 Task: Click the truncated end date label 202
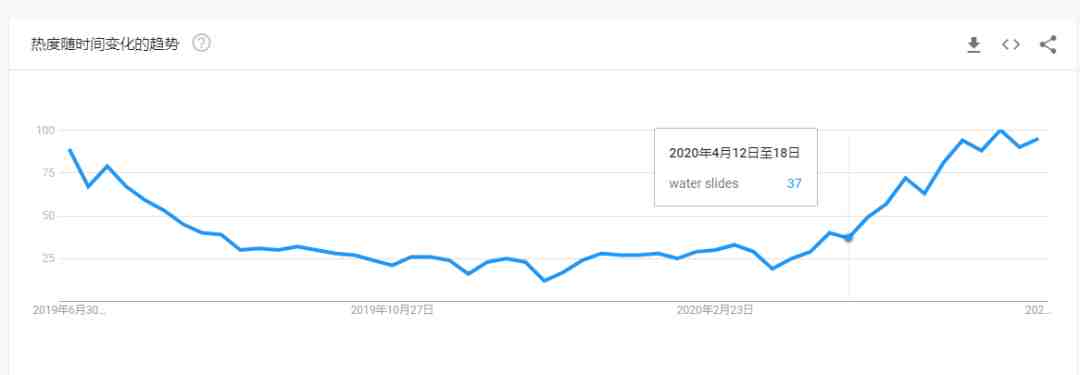click(1037, 310)
